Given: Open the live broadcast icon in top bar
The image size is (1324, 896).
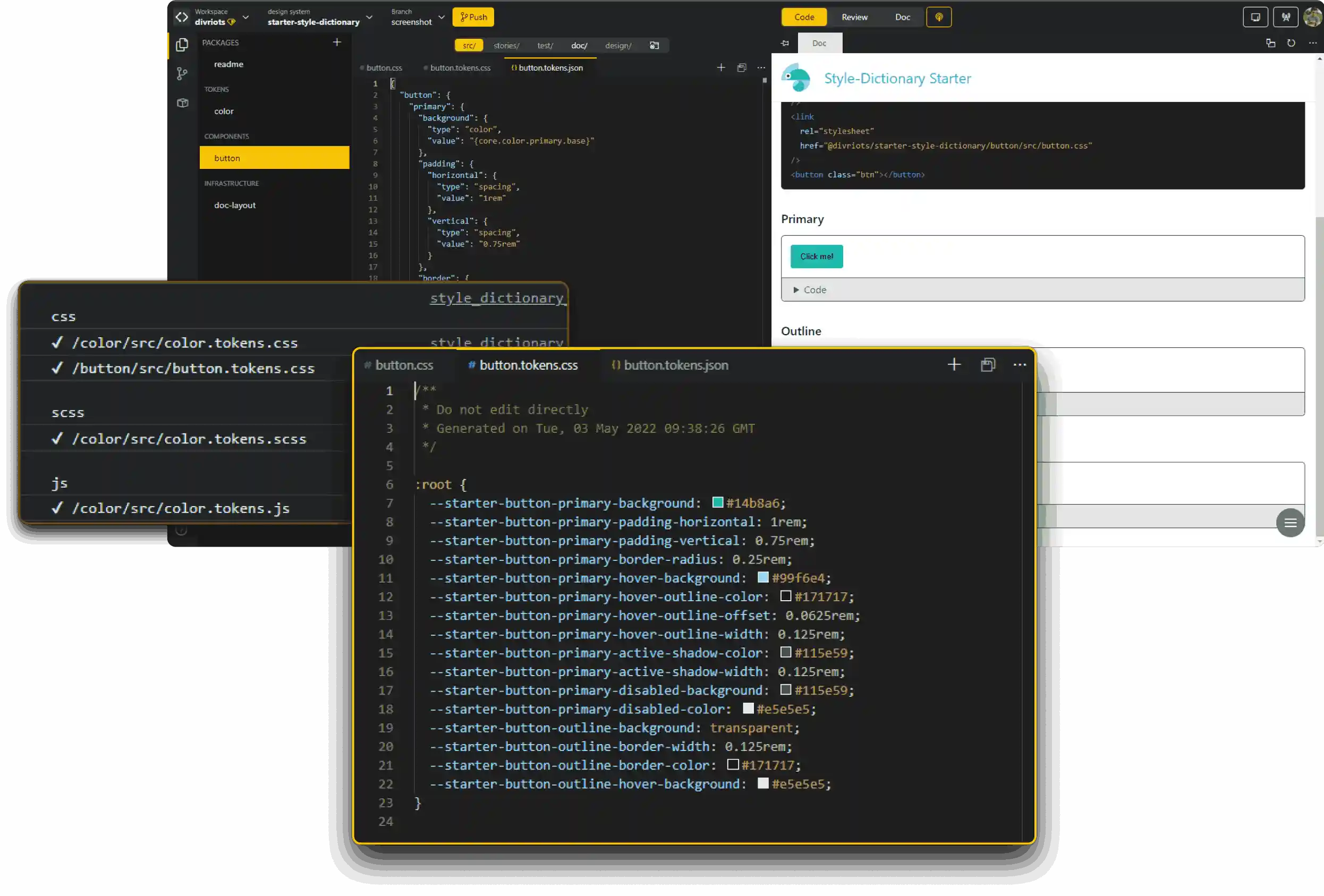Looking at the screenshot, I should click(938, 17).
